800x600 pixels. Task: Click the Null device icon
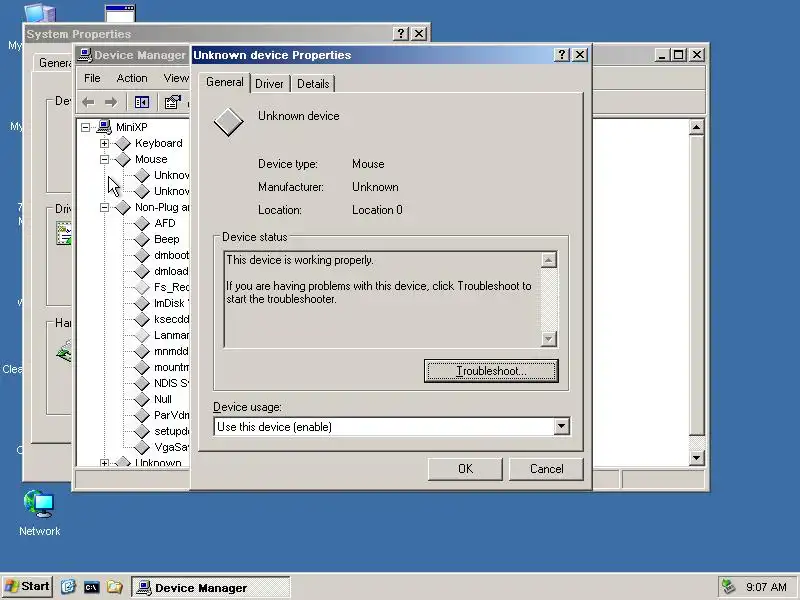click(x=142, y=399)
